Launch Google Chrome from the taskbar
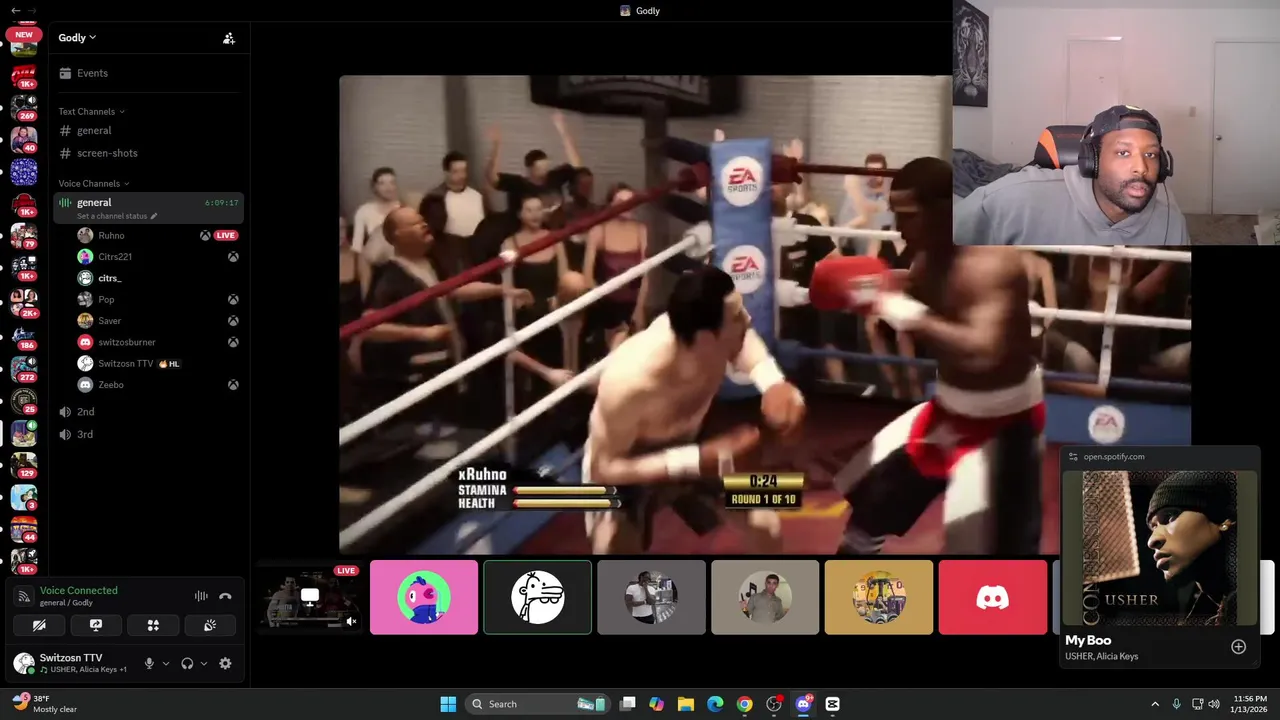The image size is (1280, 720). point(745,704)
